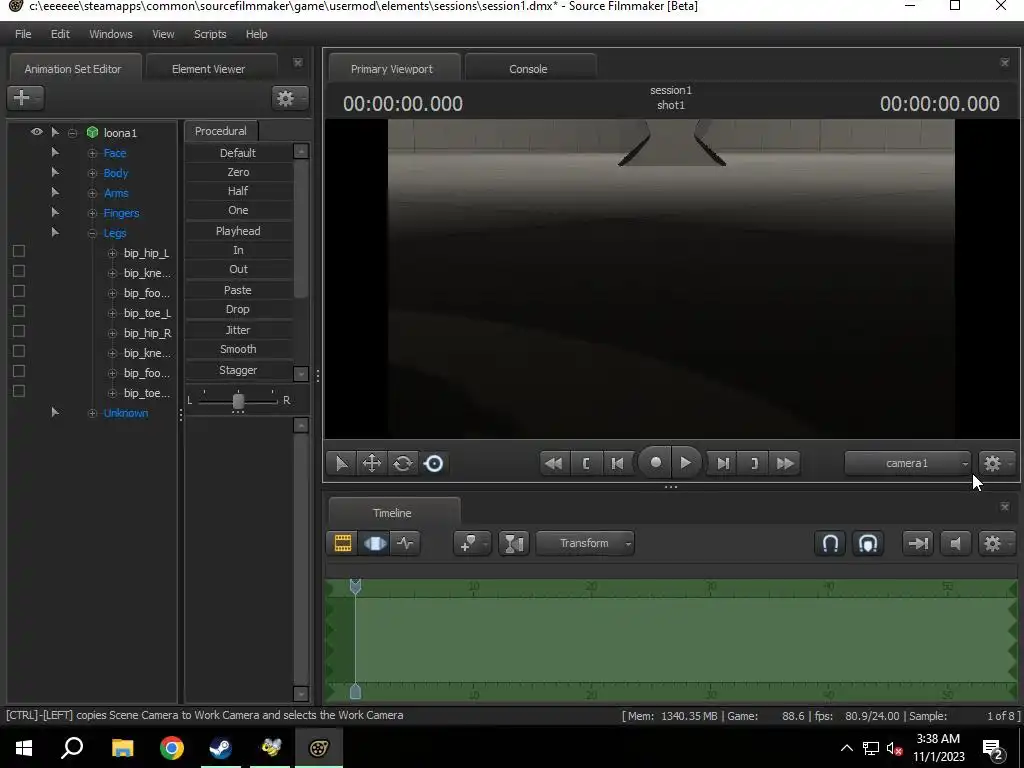
Task: Toggle the timeline audio speaker icon
Action: tap(955, 543)
